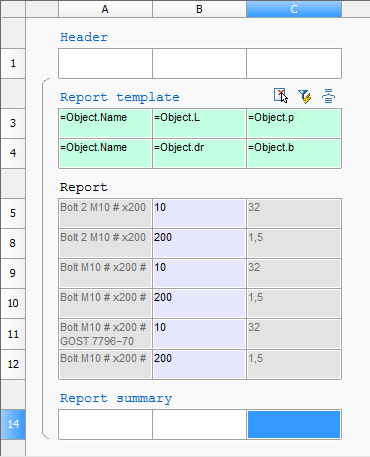Select value 32 in row 11
This screenshot has height=457, width=370.
tap(294, 334)
